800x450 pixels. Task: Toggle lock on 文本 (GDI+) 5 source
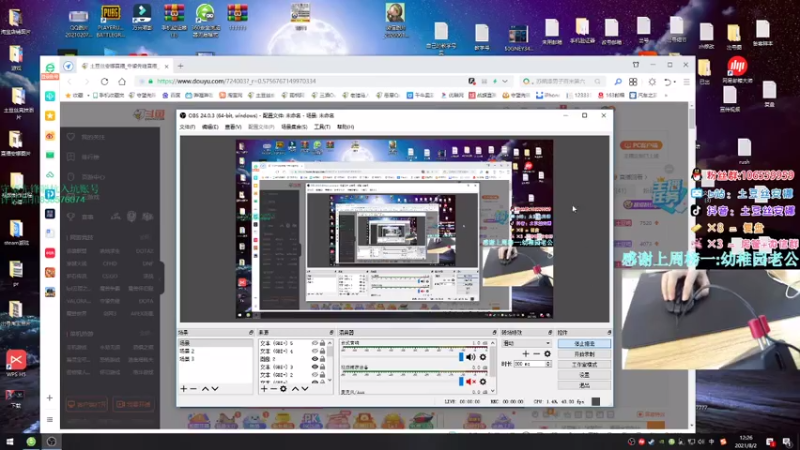coord(322,343)
